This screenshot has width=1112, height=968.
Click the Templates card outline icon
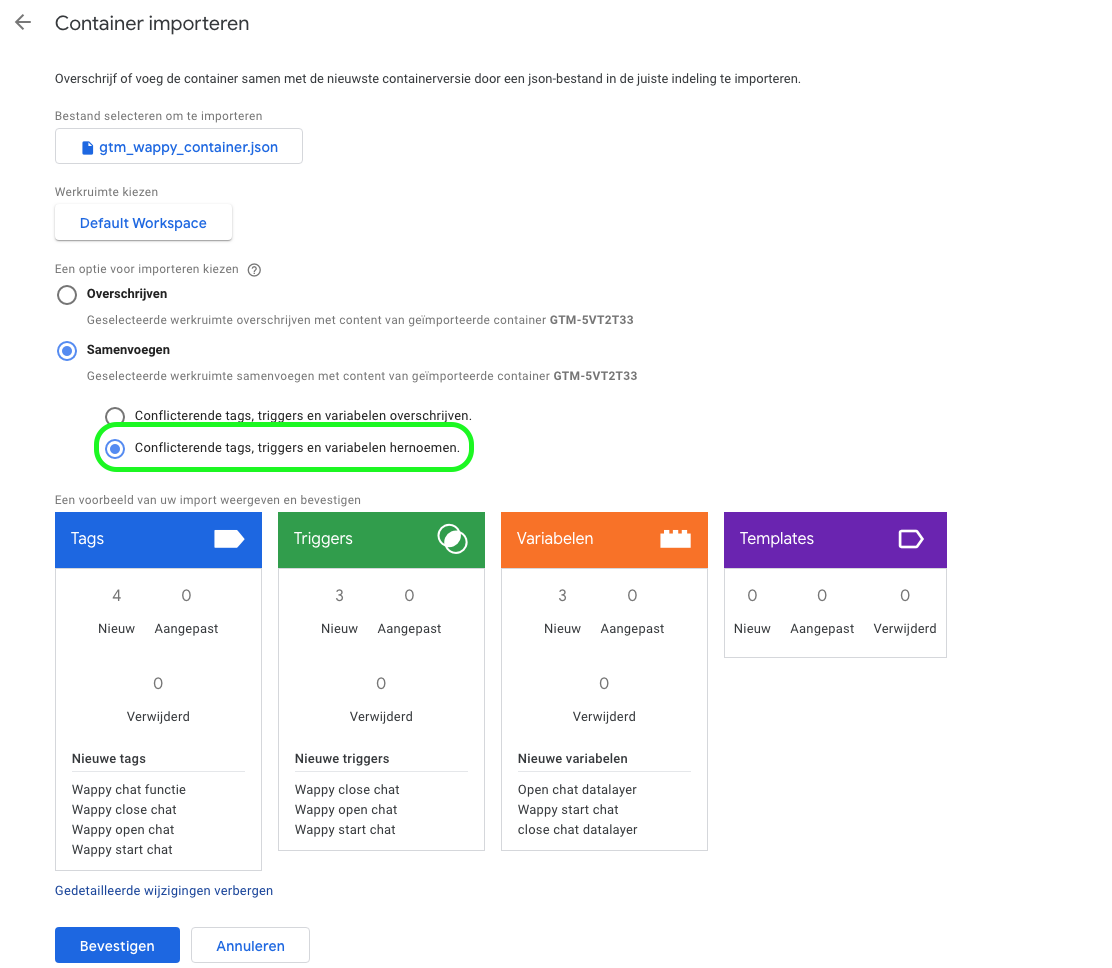point(910,539)
